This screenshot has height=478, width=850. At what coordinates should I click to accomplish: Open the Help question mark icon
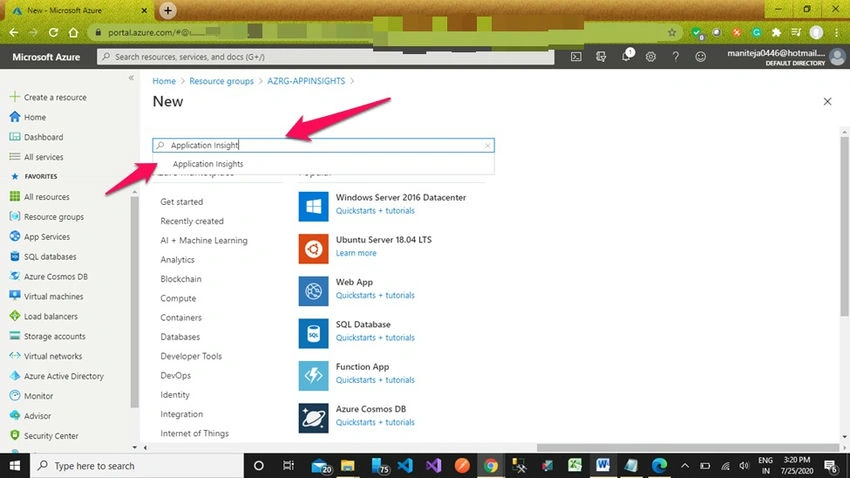click(675, 56)
